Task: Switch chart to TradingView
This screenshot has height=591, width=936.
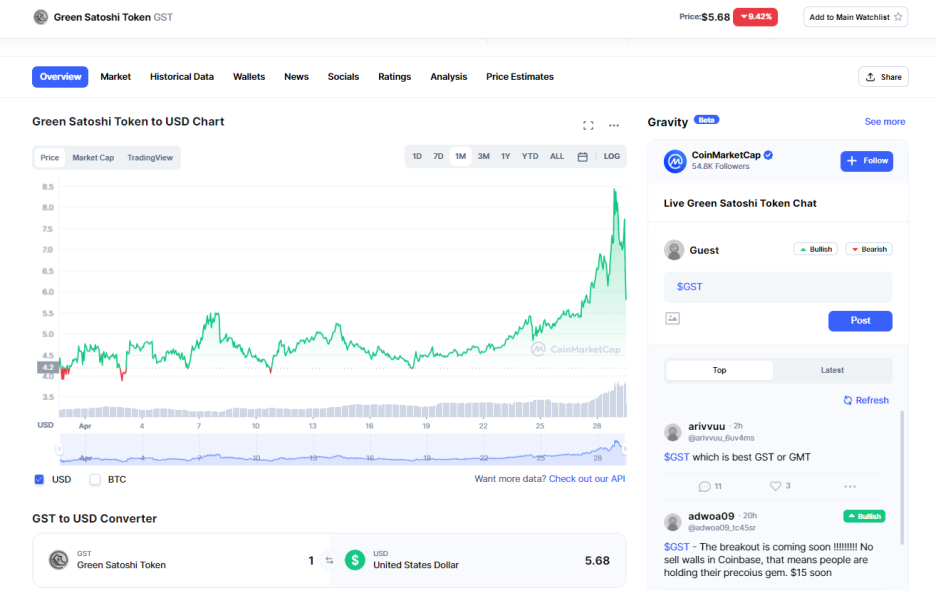Action: [150, 158]
